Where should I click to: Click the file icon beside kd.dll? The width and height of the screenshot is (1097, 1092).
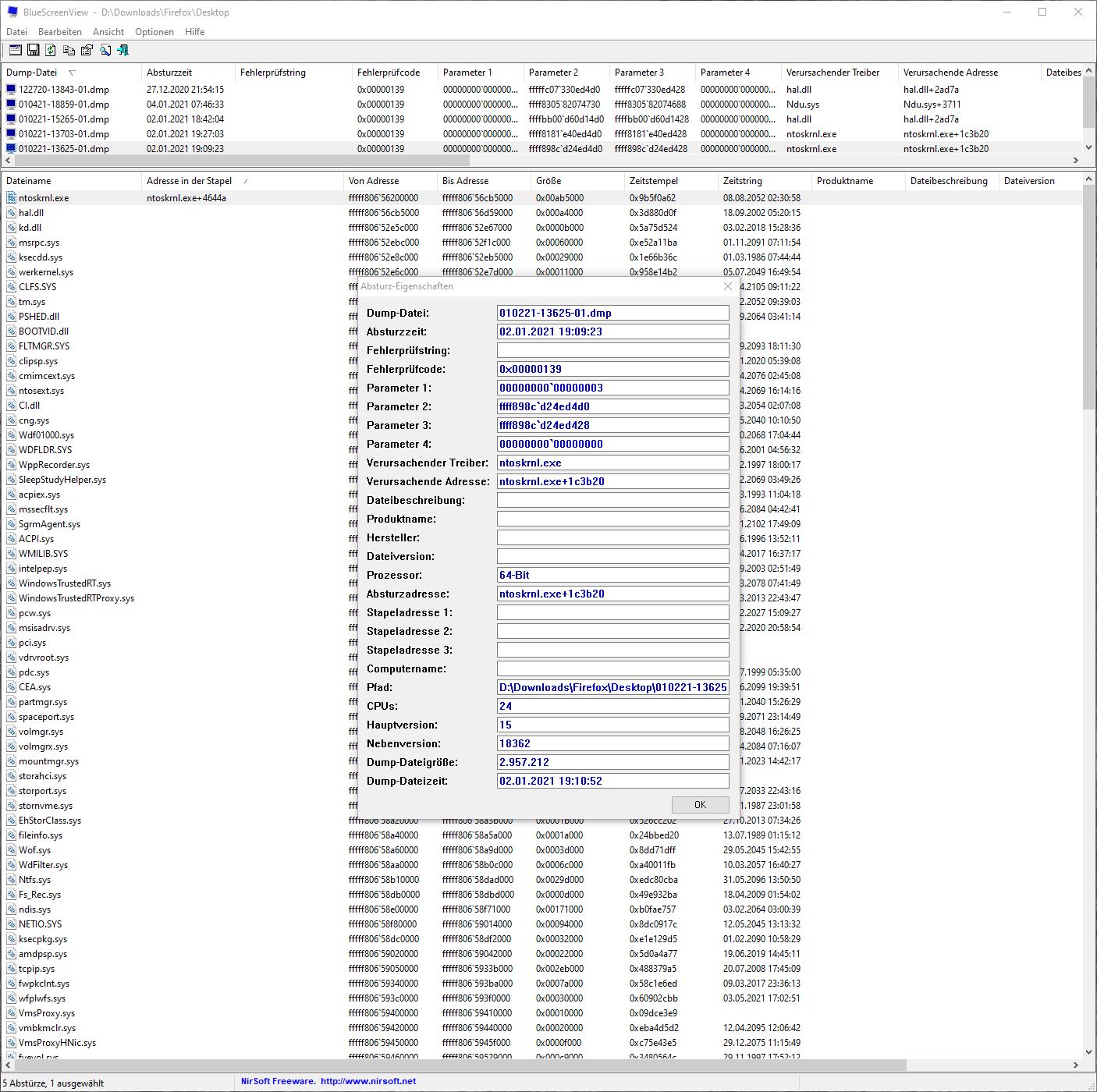[x=11, y=227]
